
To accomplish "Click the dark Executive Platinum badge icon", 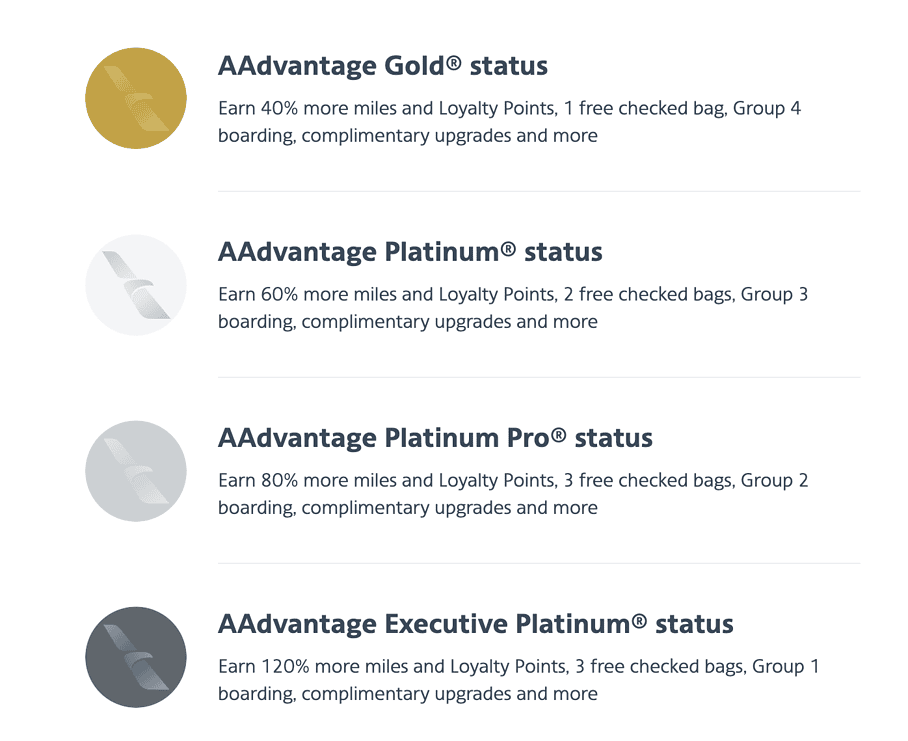I will (x=136, y=657).
